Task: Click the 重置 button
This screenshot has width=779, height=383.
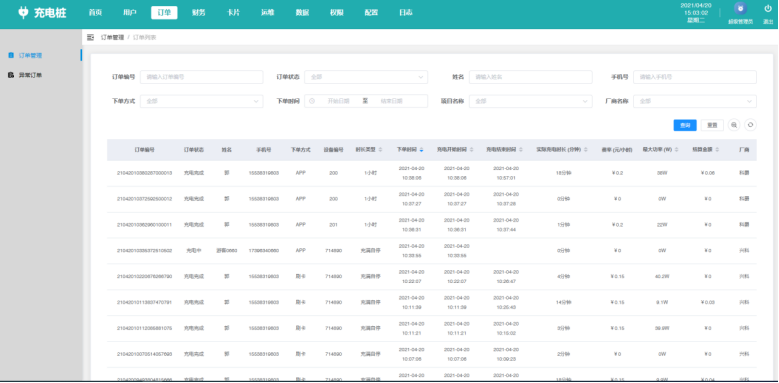Action: [x=712, y=125]
